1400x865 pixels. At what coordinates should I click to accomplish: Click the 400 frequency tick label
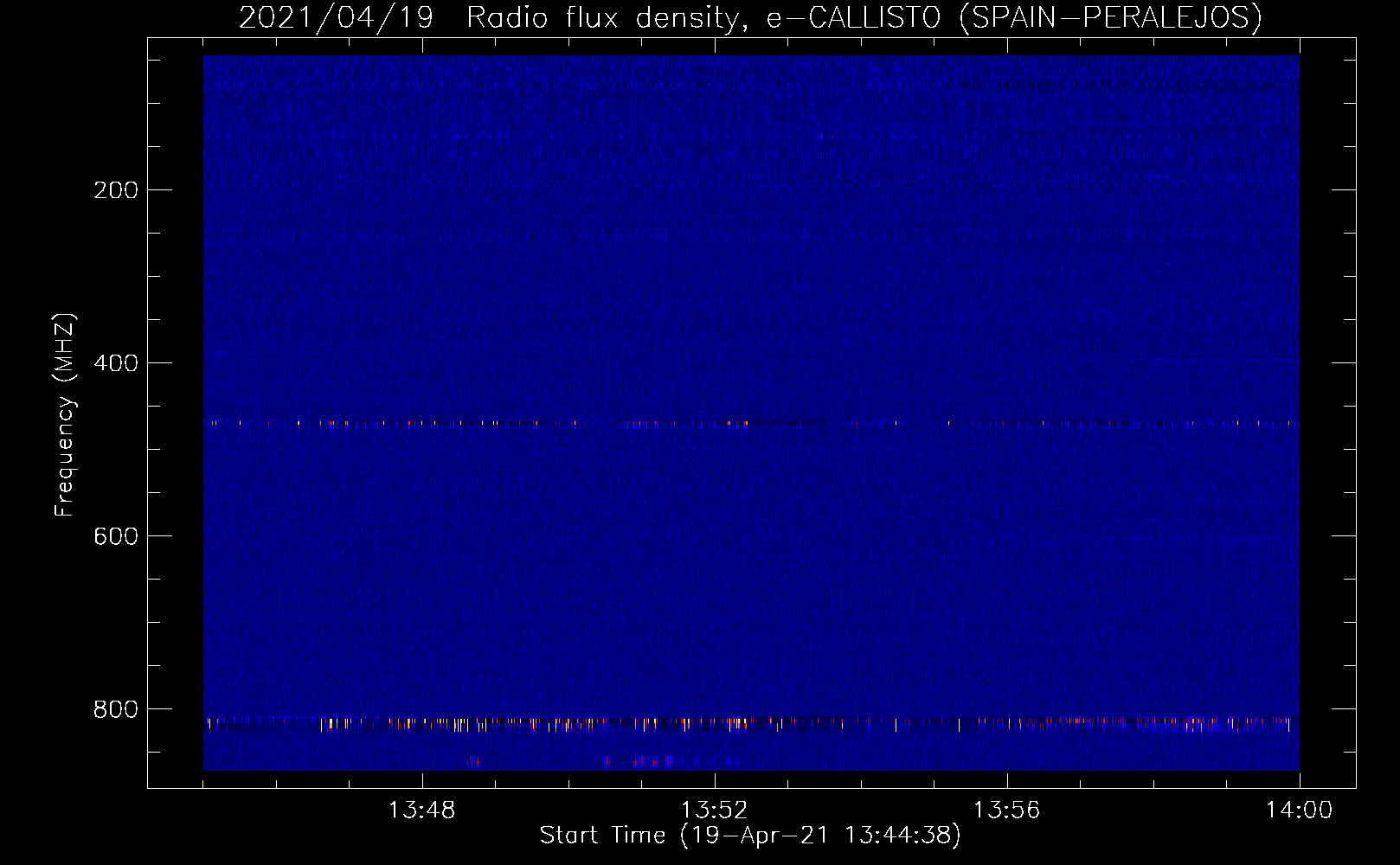click(x=116, y=363)
